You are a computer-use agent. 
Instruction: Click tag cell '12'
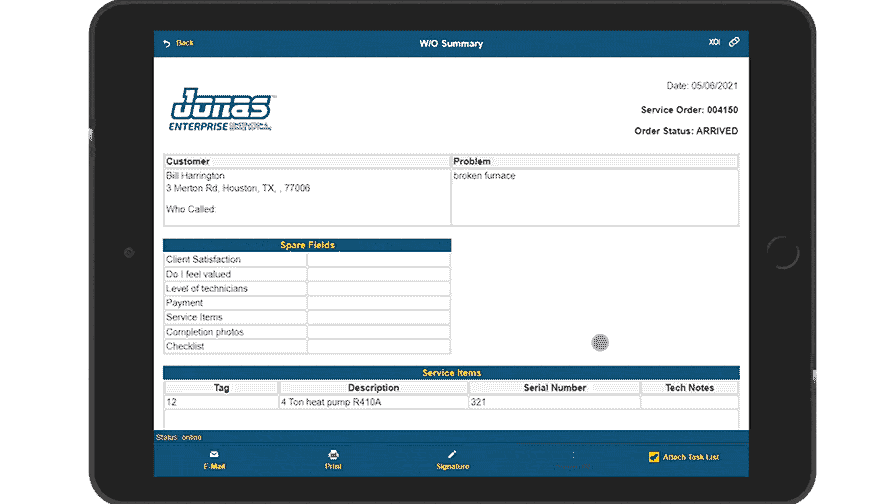tap(221, 402)
